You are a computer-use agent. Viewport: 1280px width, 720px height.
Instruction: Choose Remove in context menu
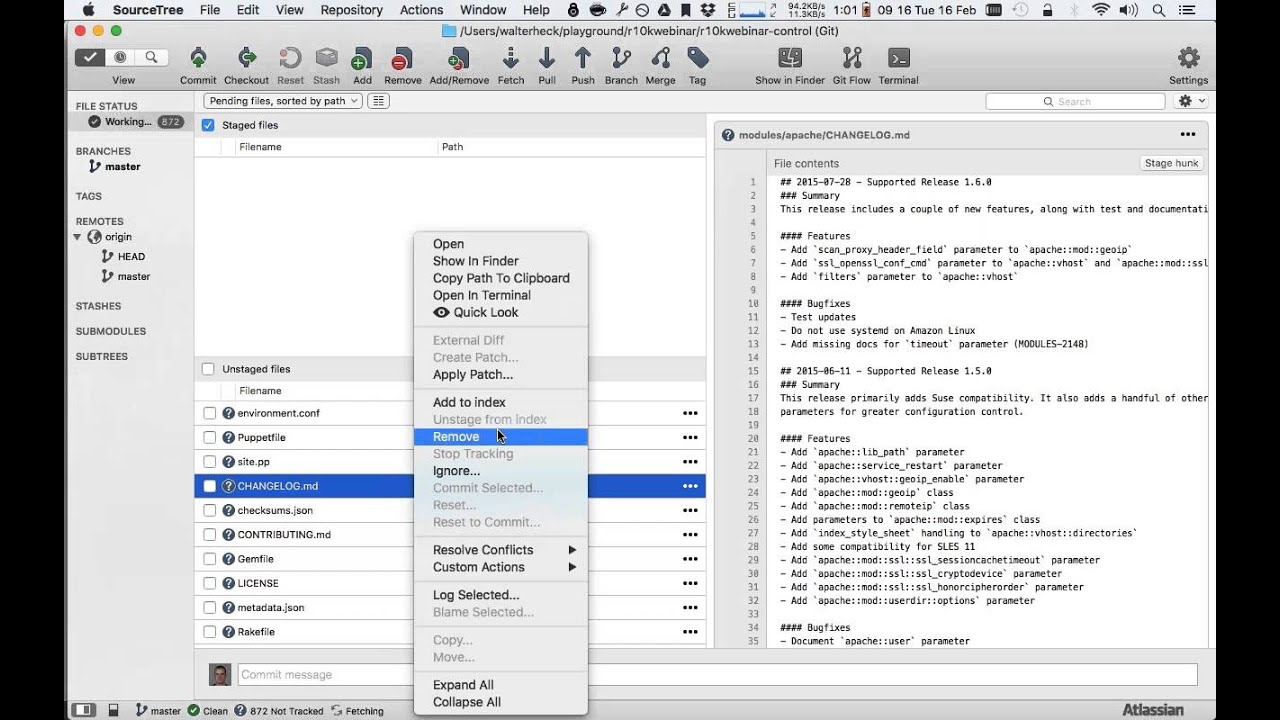(x=500, y=437)
